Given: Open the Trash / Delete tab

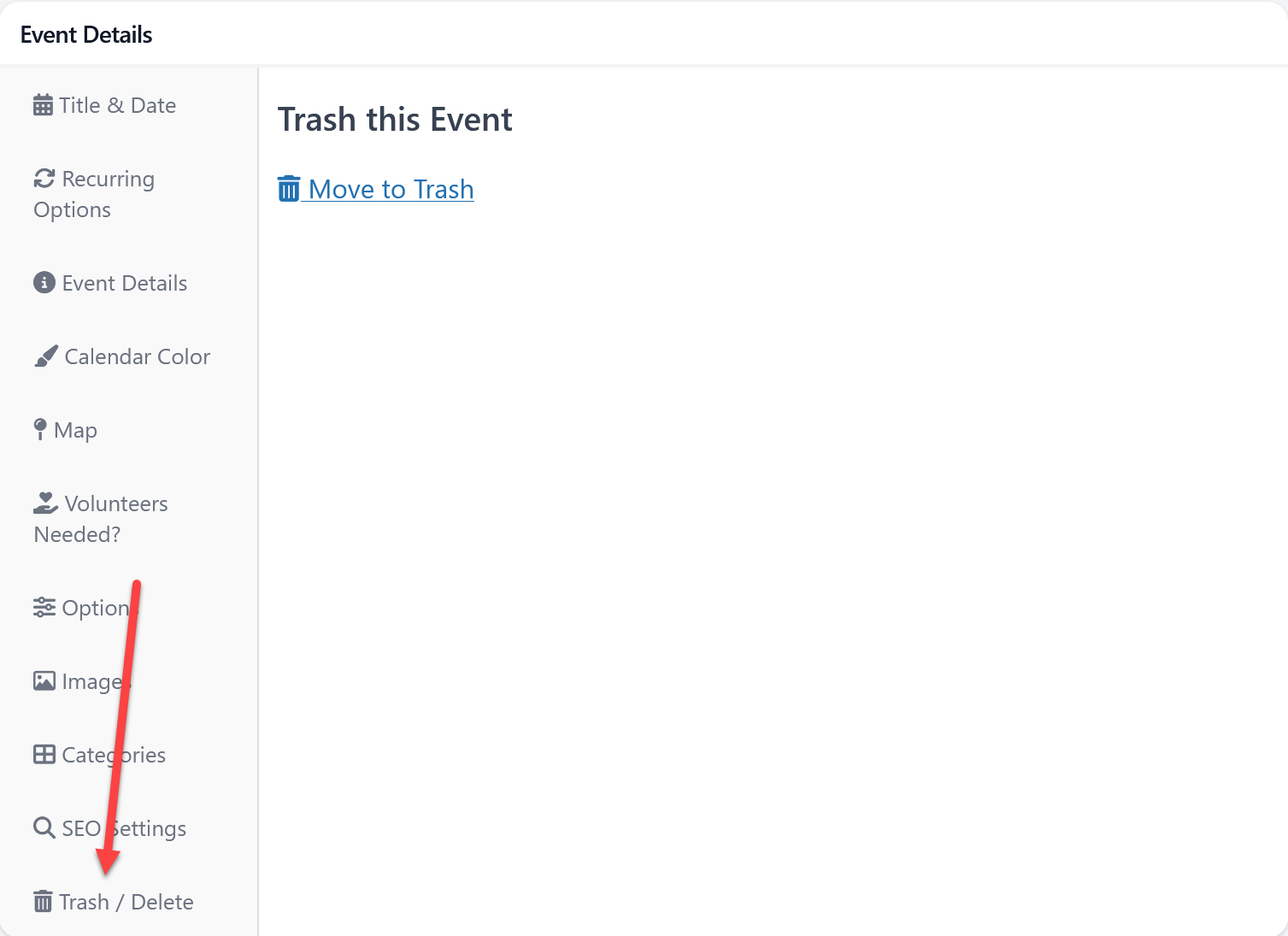Looking at the screenshot, I should 126,903.
